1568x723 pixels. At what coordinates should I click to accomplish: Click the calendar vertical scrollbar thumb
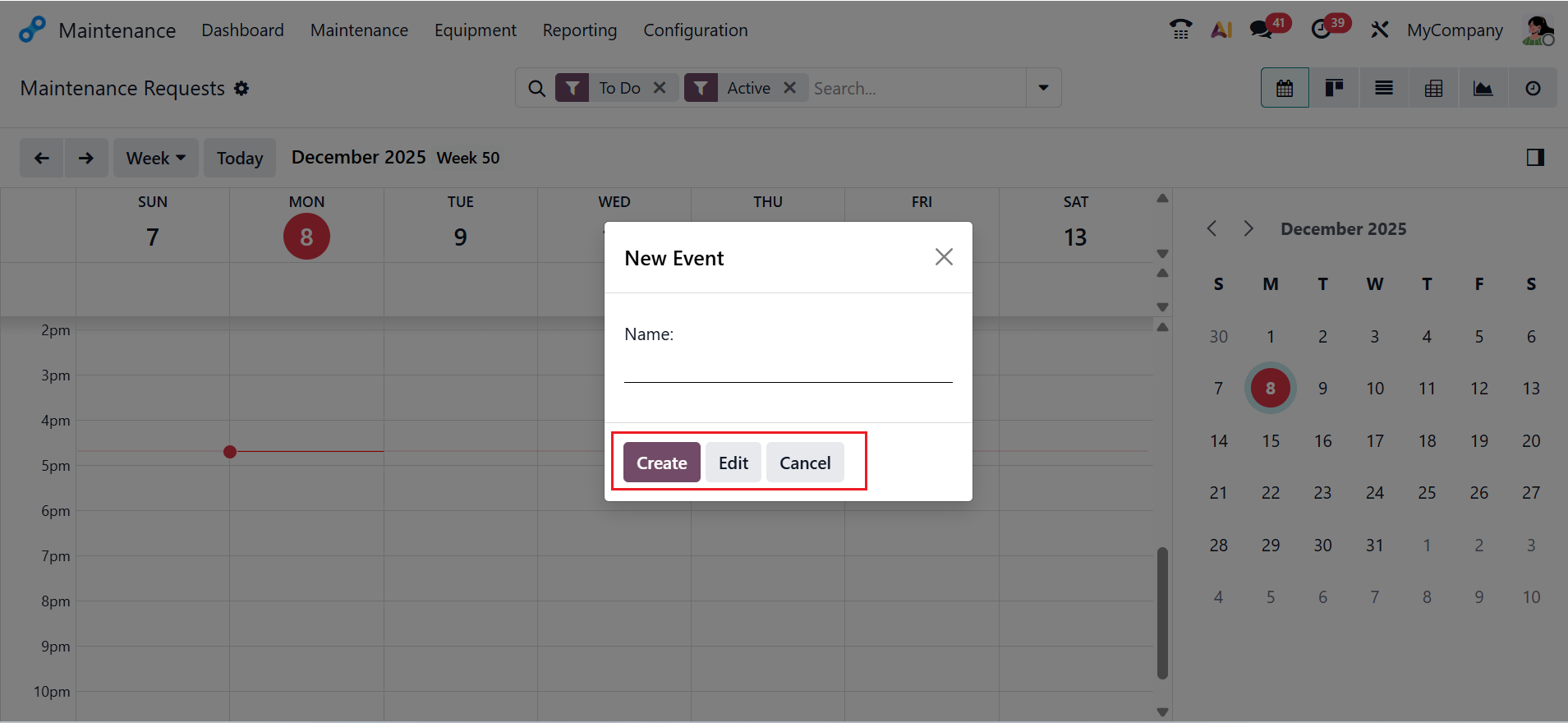[1162, 613]
